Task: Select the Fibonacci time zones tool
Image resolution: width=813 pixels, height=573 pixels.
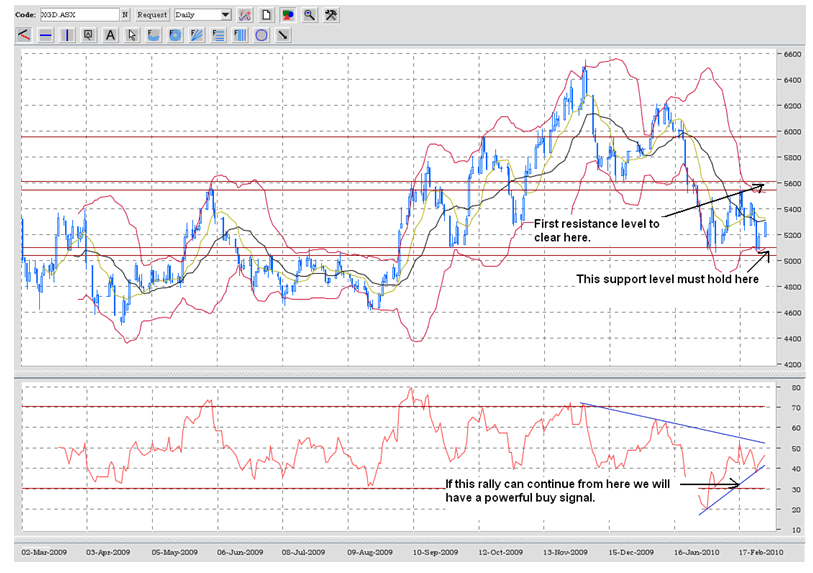Action: pos(239,35)
